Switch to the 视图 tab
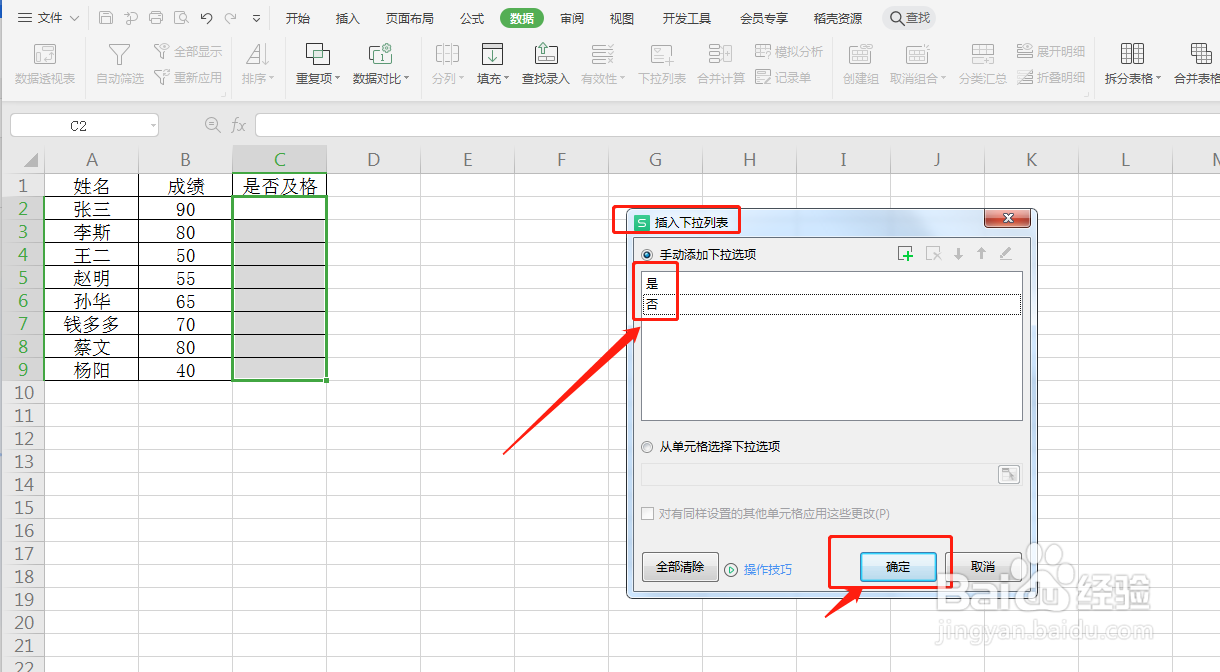Image resolution: width=1220 pixels, height=672 pixels. 622,18
